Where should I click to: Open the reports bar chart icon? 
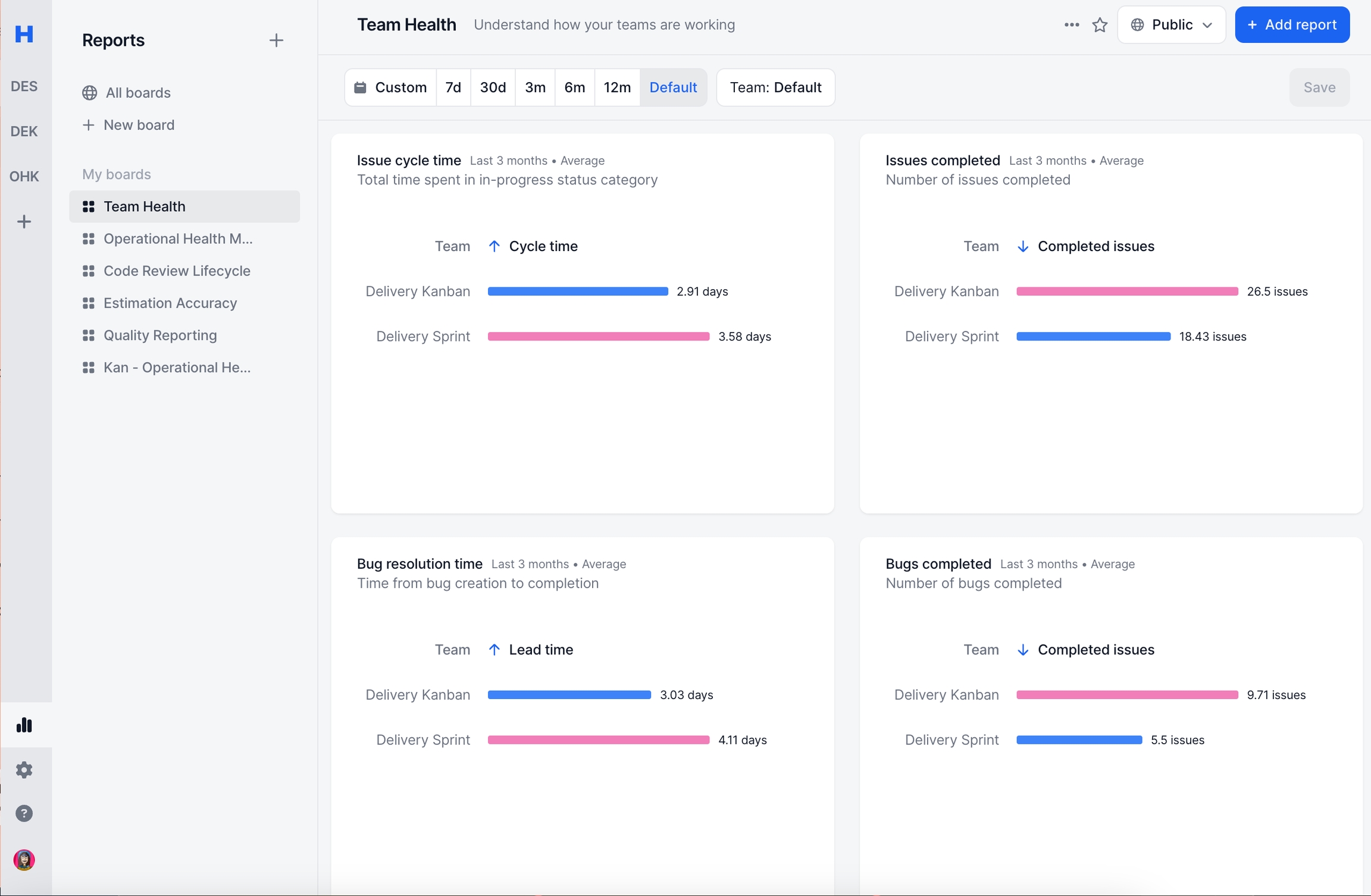tap(24, 725)
